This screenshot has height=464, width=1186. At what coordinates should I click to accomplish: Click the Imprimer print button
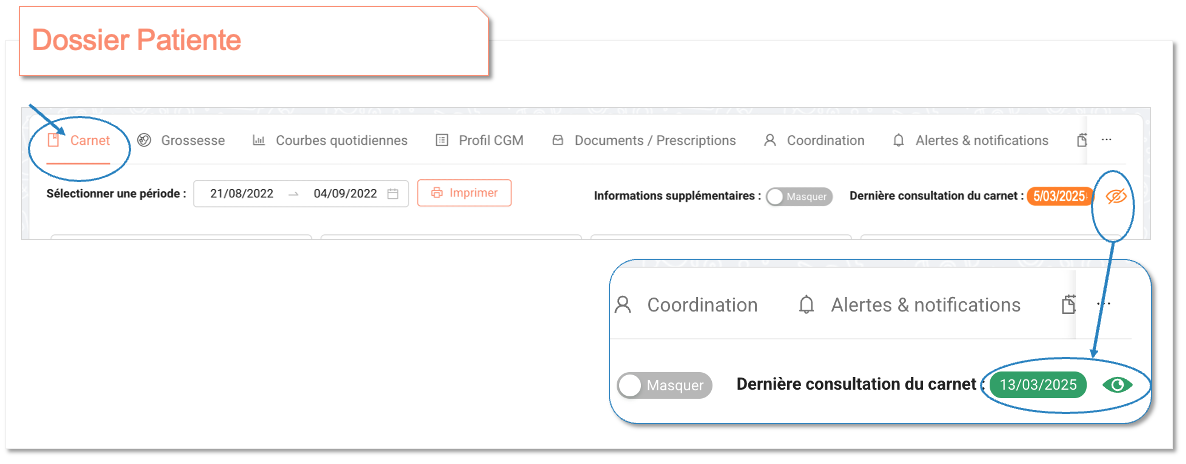[x=464, y=193]
